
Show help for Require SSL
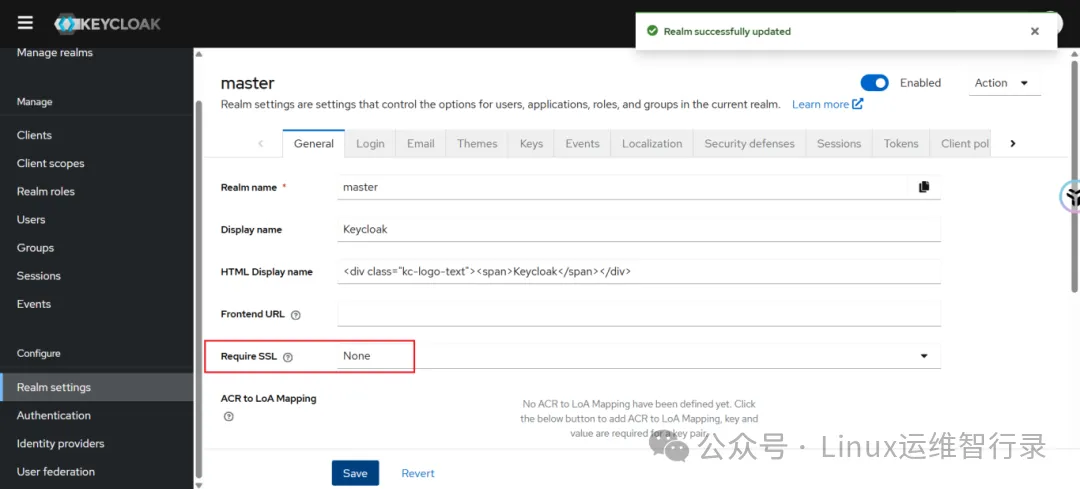tap(288, 357)
